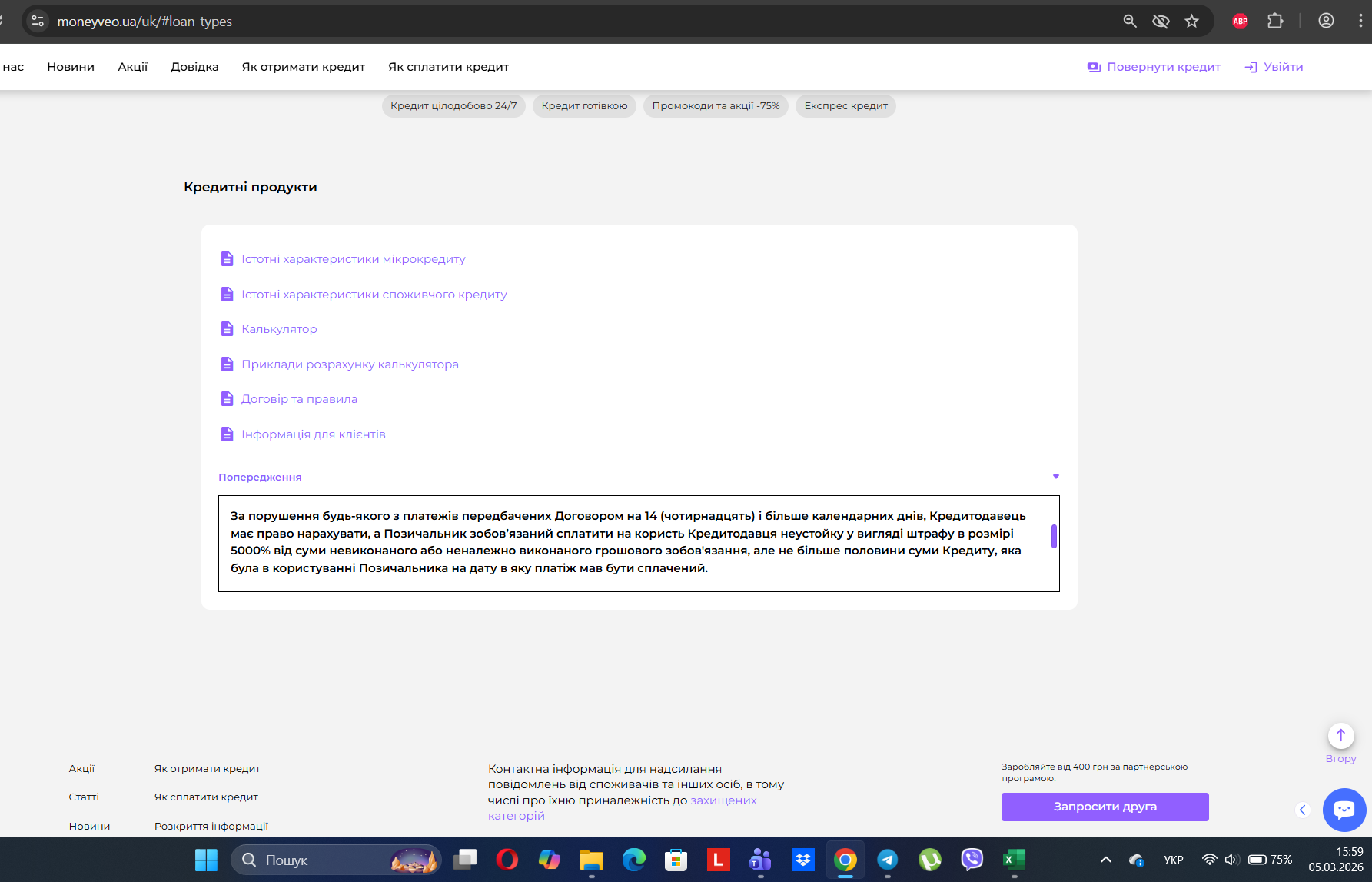This screenshot has height=882, width=1372.
Task: Open uTorrent from taskbar
Action: 929,860
